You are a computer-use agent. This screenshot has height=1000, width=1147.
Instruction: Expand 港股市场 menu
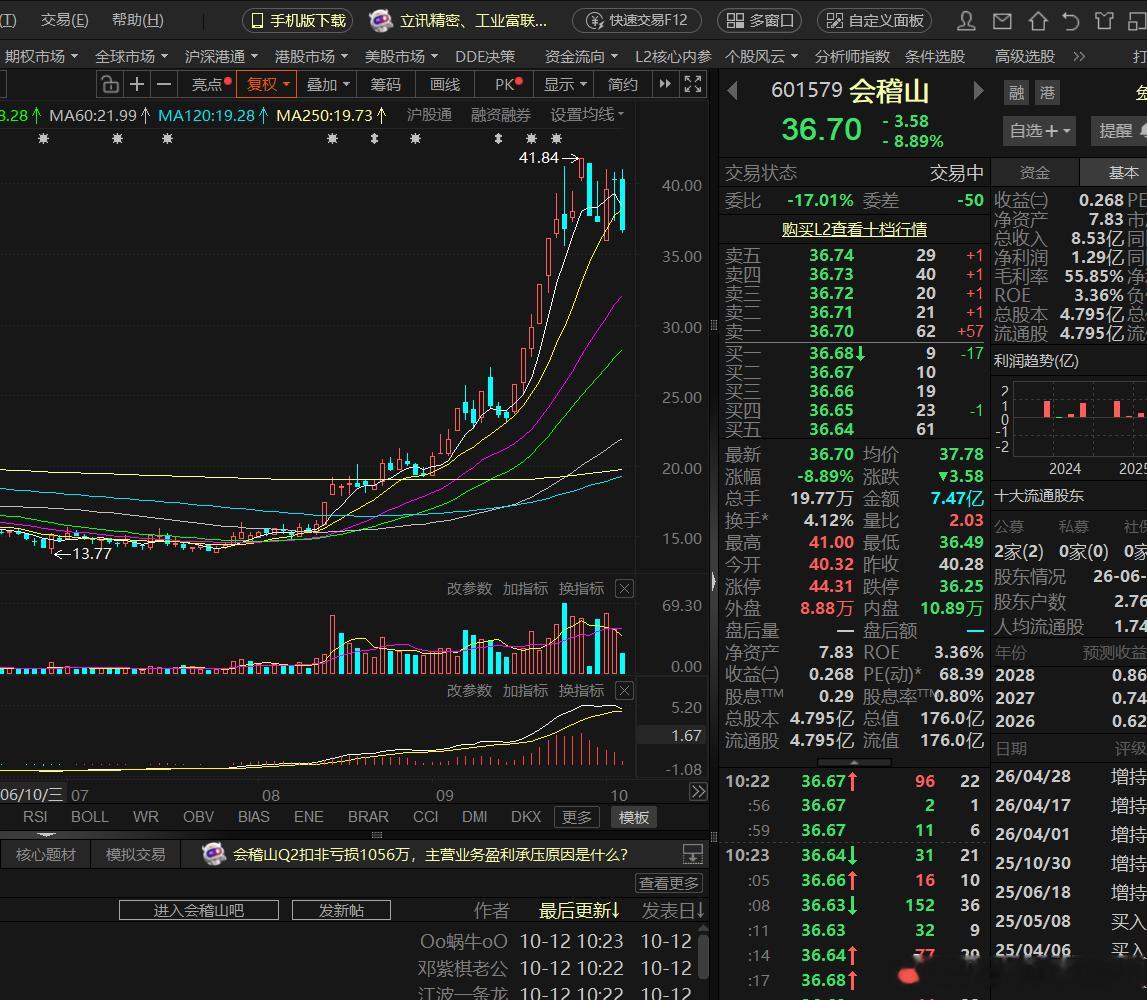click(x=311, y=56)
